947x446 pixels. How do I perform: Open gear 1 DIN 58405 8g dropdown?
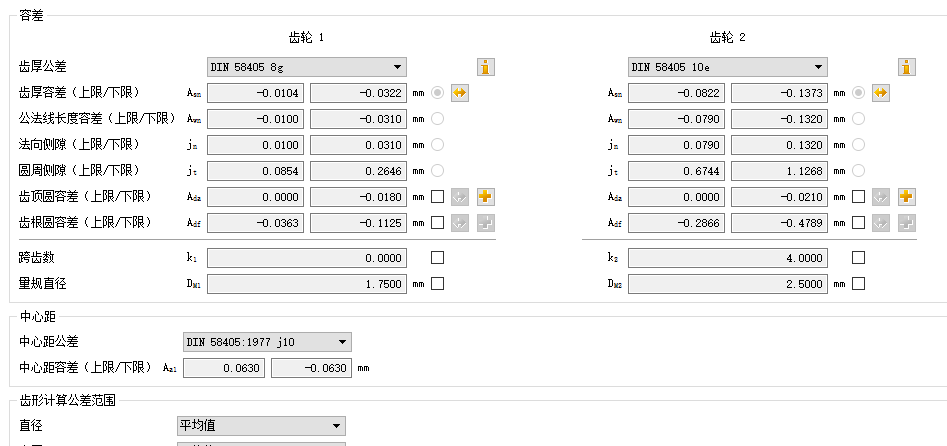pyautogui.click(x=307, y=67)
